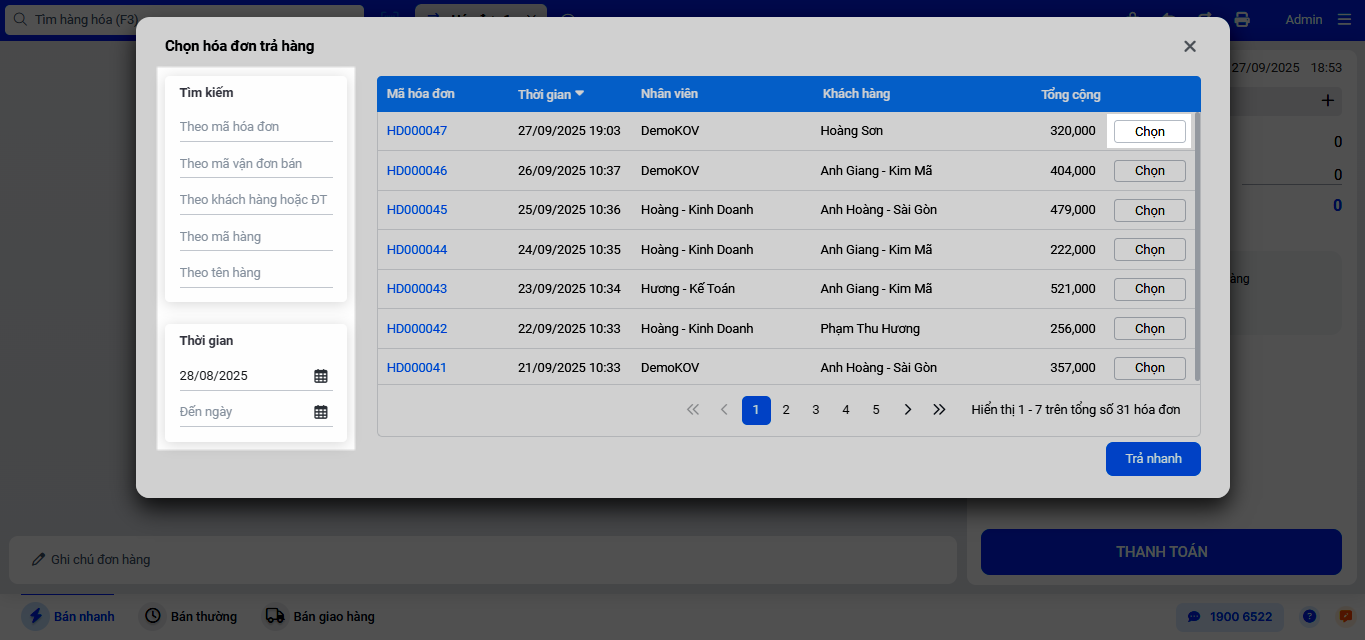
Task: Click the Tổng cộng column header
Action: 1071,94
